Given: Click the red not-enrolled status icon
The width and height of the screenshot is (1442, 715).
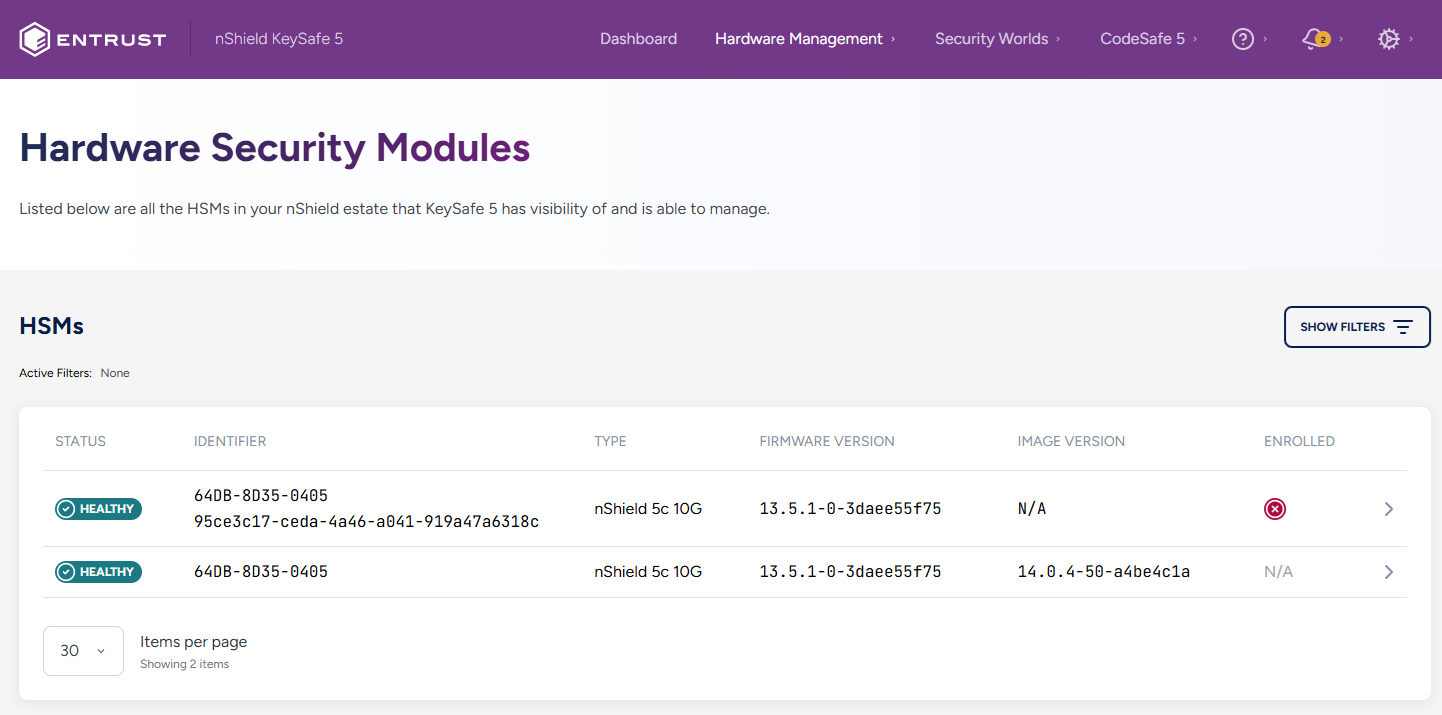Looking at the screenshot, I should 1275,509.
